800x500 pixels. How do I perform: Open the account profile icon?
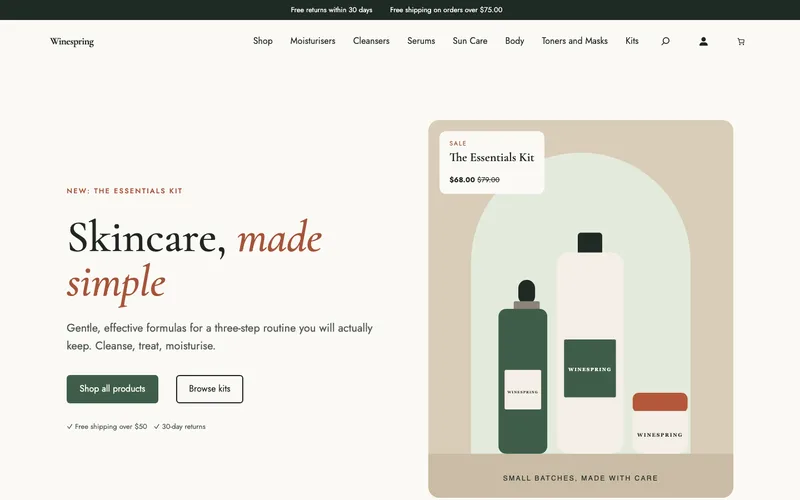click(703, 41)
